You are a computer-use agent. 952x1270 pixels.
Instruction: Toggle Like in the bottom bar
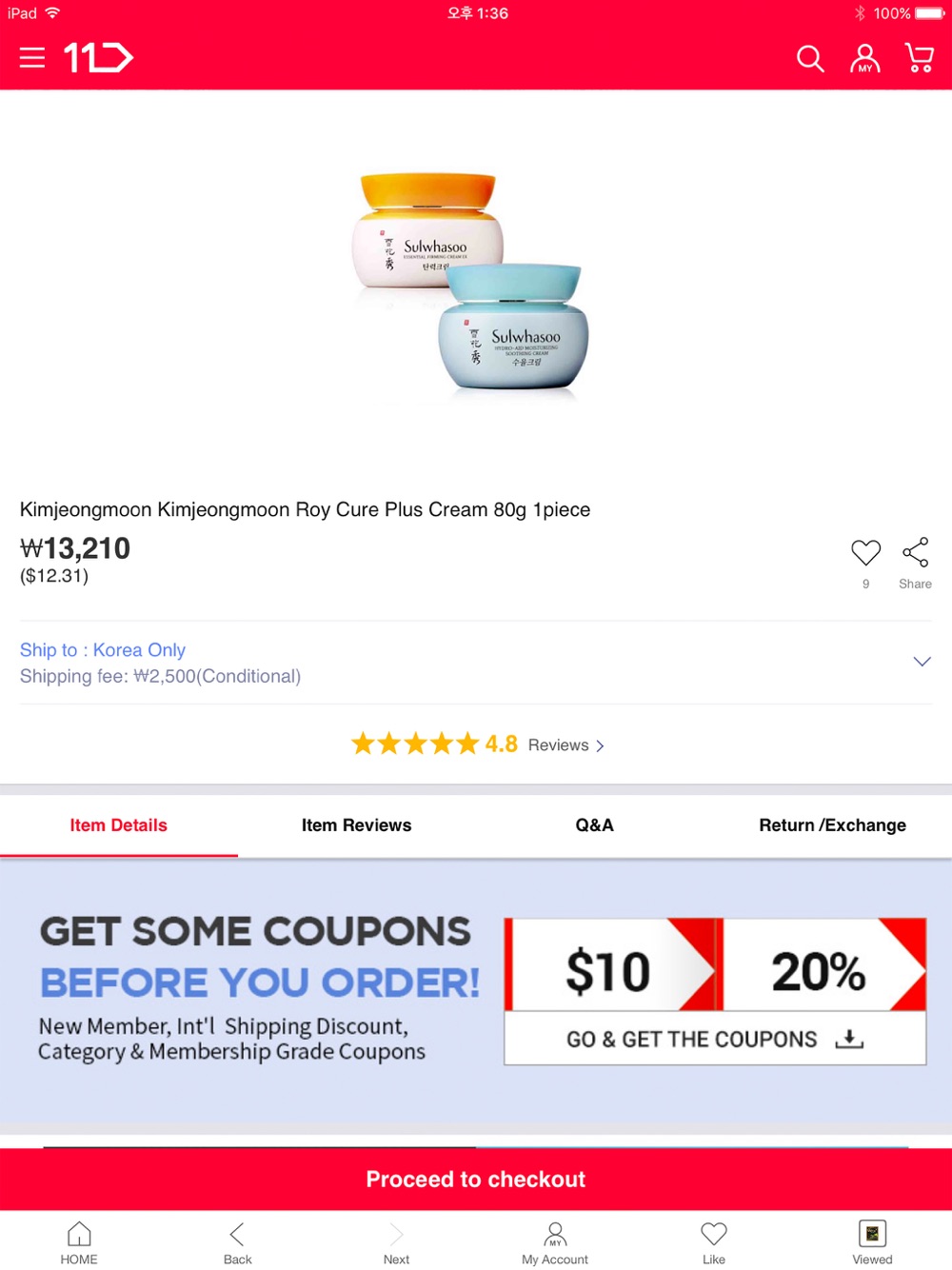[714, 1242]
